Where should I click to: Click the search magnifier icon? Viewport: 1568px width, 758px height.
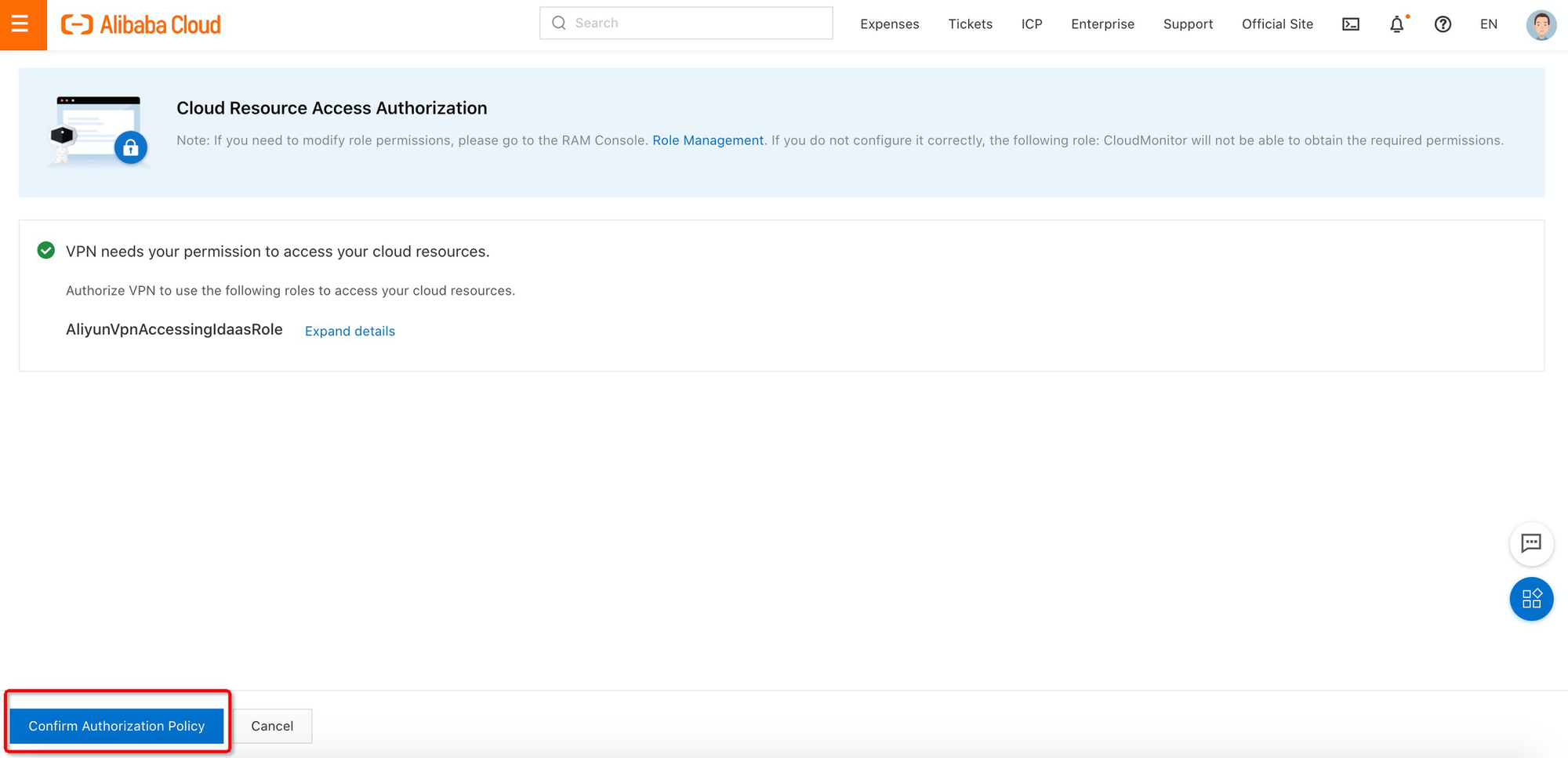[x=558, y=23]
